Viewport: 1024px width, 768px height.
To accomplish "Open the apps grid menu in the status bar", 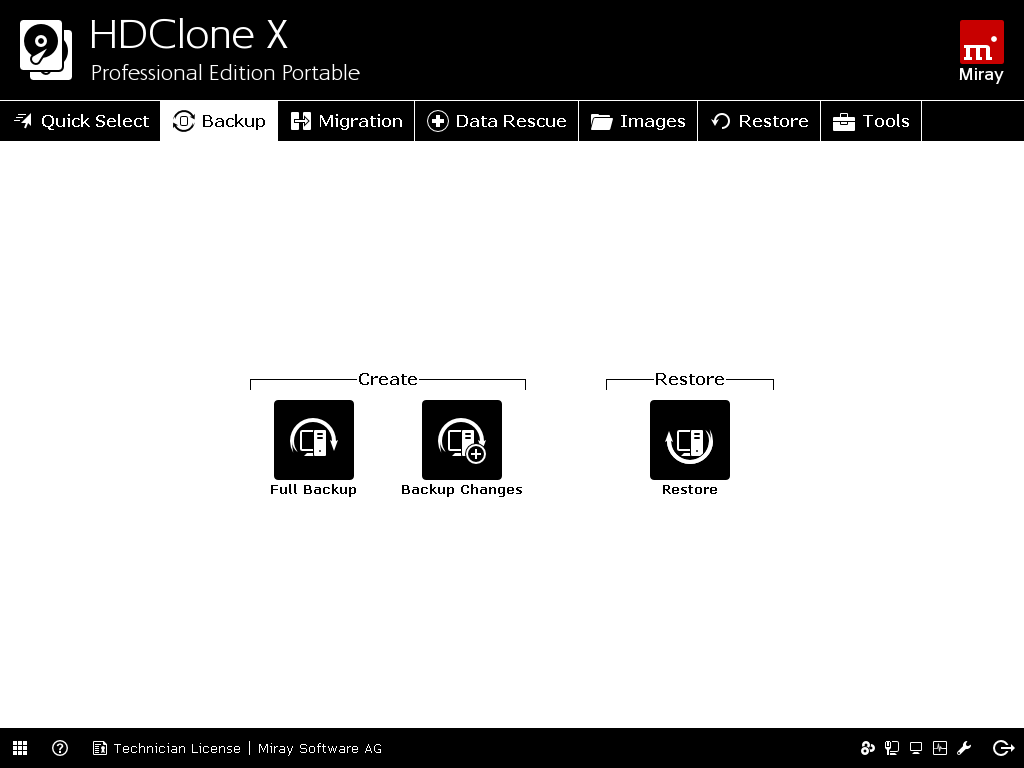I will pos(20,748).
